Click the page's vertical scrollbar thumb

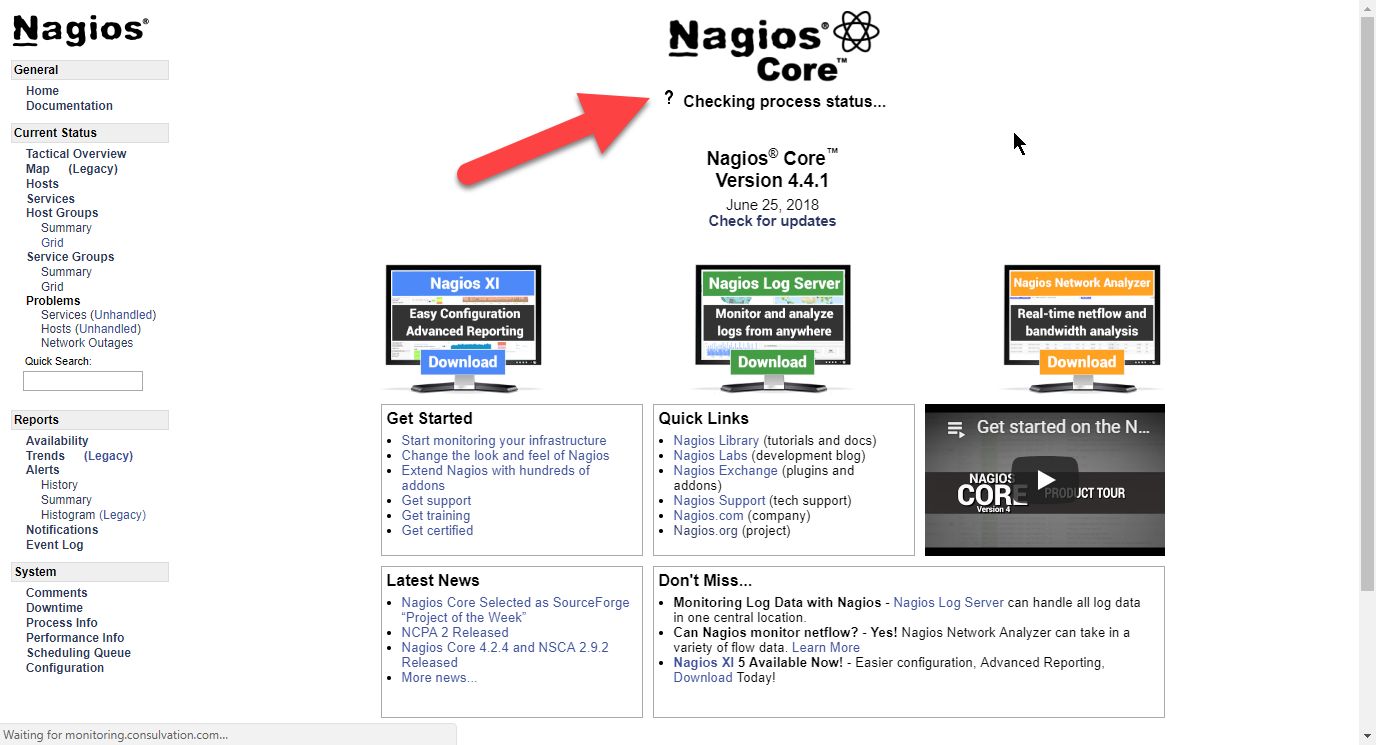[x=1367, y=304]
